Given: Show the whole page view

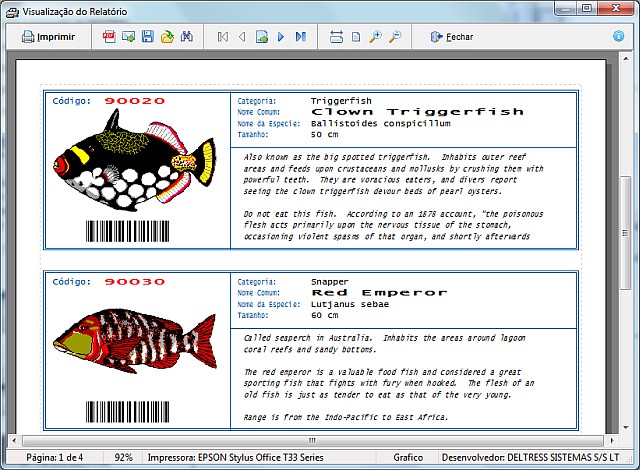Looking at the screenshot, I should [356, 37].
